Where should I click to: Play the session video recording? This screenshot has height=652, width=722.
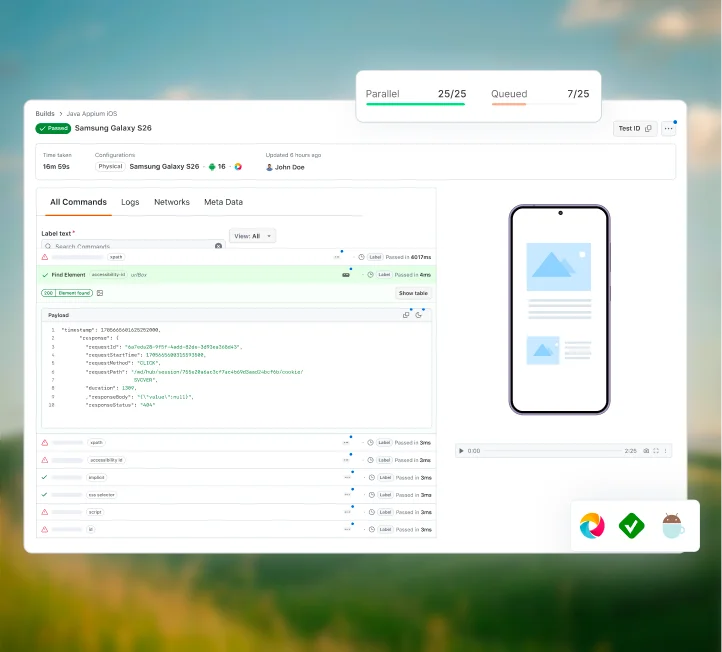pyautogui.click(x=461, y=451)
